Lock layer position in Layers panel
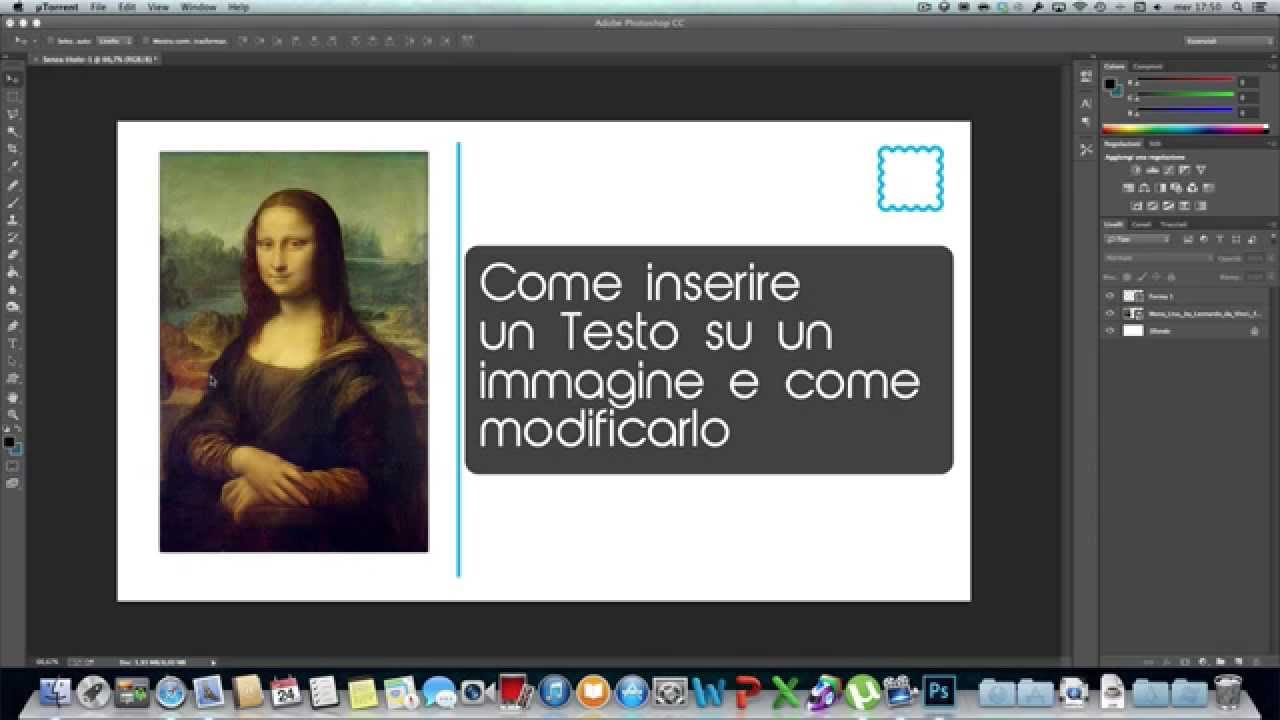The image size is (1280, 720). (1156, 277)
